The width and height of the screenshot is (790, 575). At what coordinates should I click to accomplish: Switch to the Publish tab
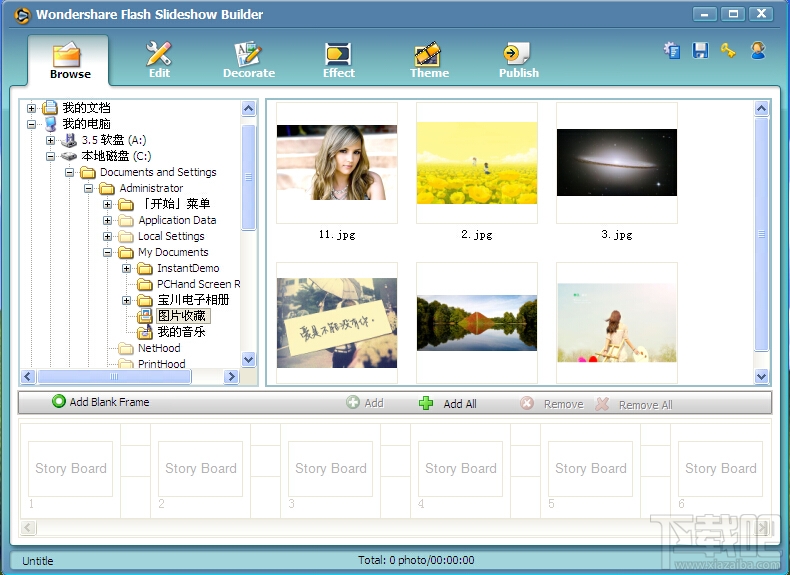[x=518, y=60]
